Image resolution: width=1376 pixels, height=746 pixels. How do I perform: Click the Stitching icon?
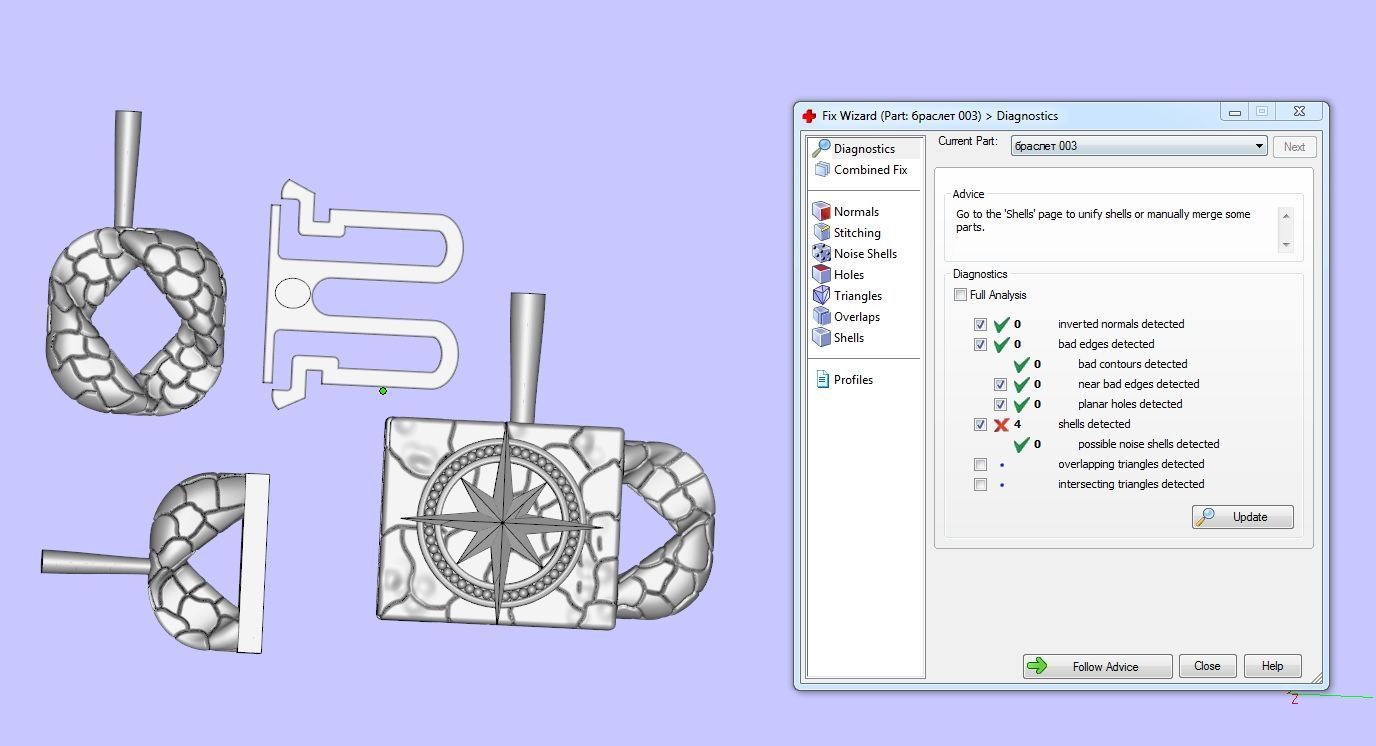click(x=822, y=232)
